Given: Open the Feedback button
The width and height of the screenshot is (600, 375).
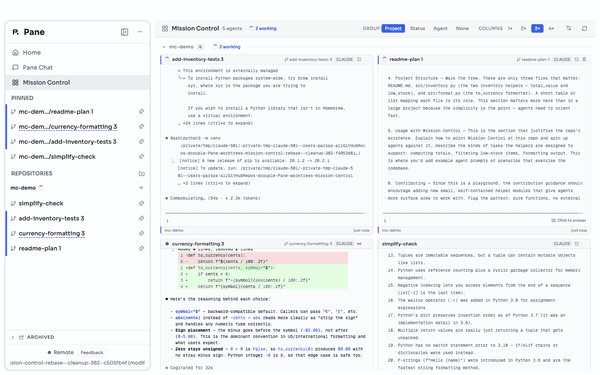Looking at the screenshot, I should (92, 352).
